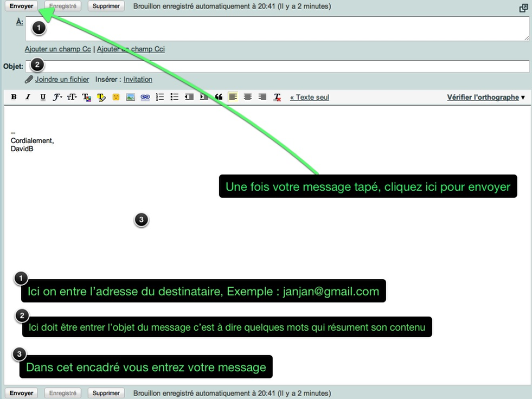
Task: Create a numbered list
Action: point(160,97)
